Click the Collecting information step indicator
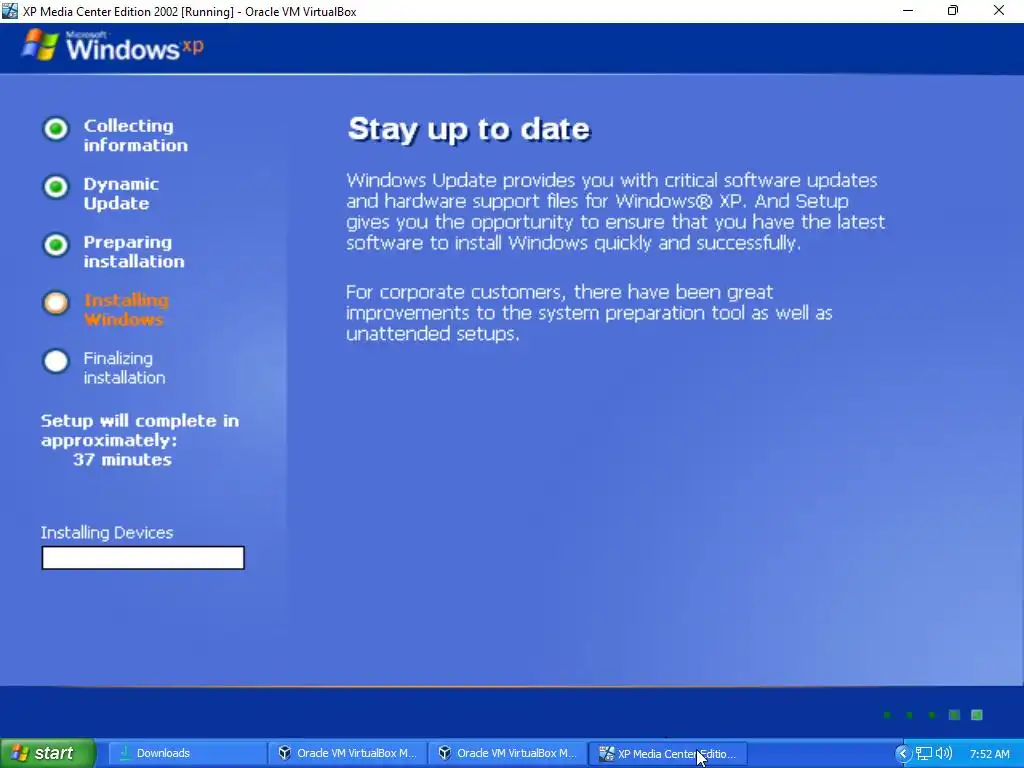 click(x=56, y=129)
